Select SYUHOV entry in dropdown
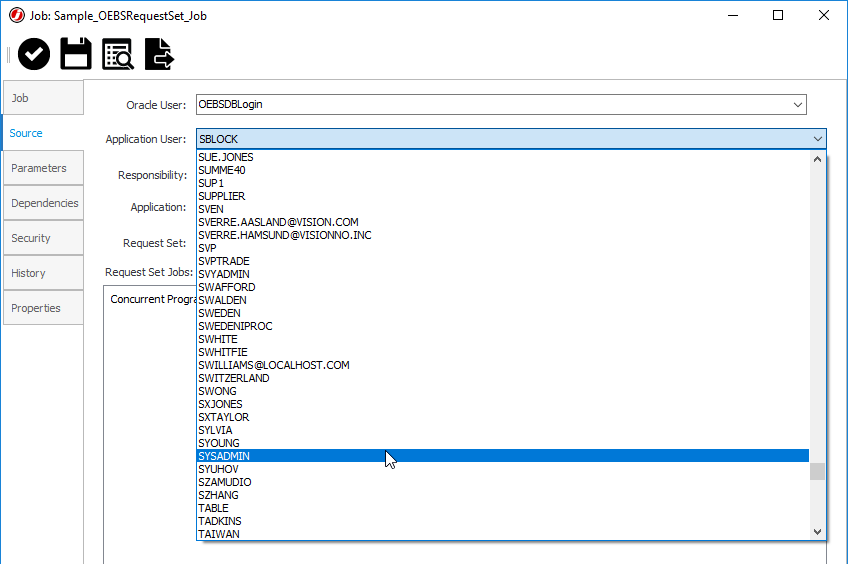 point(503,469)
